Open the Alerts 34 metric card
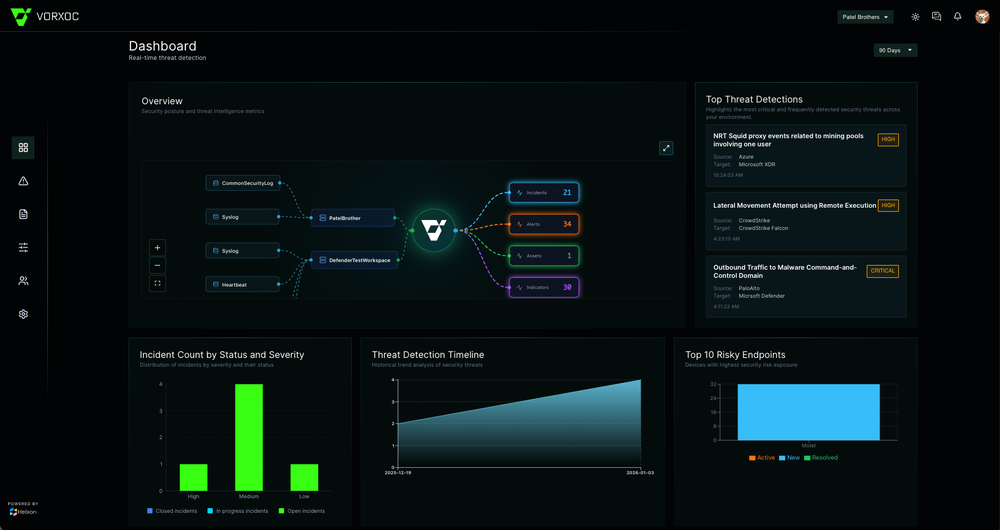 coord(544,225)
